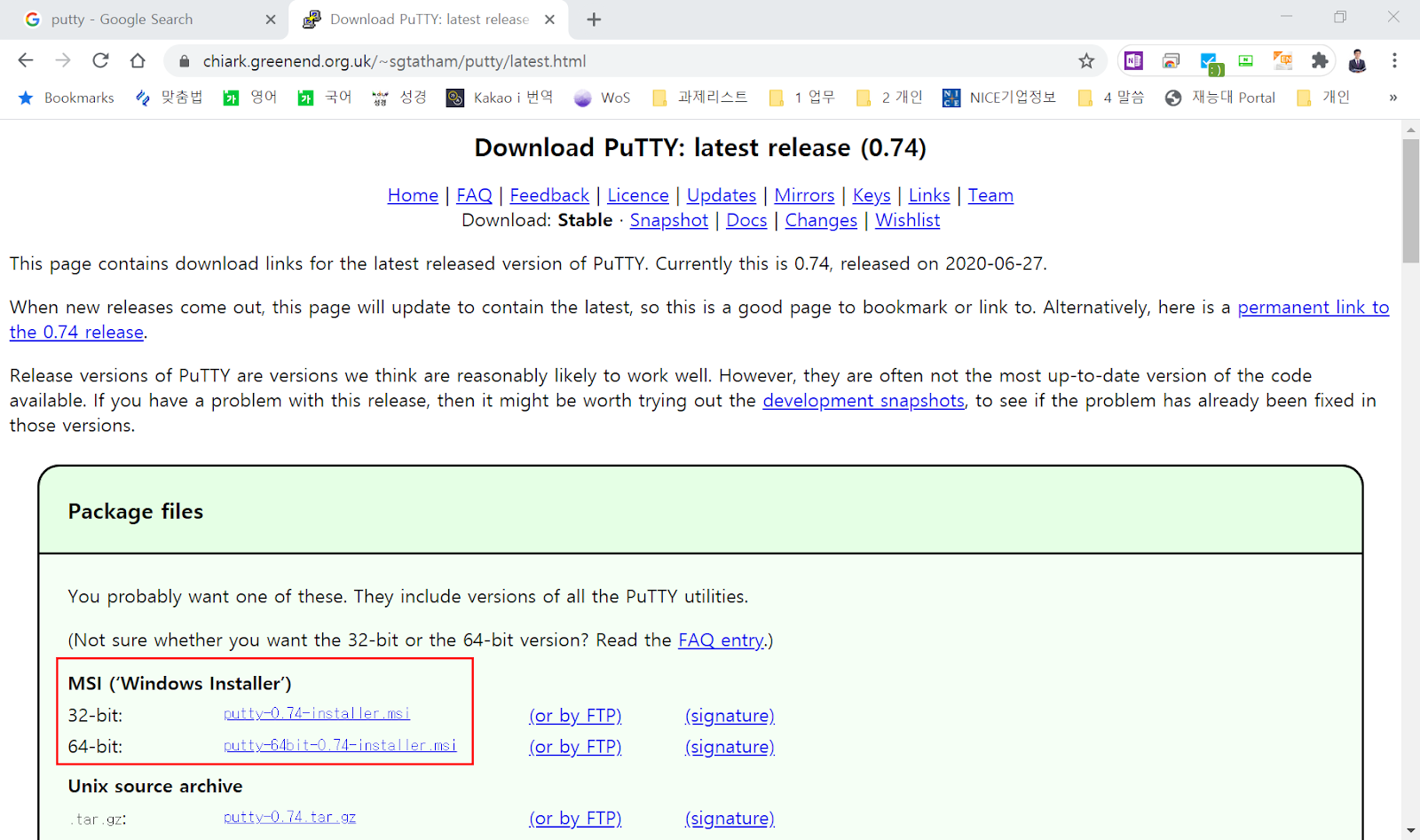This screenshot has width=1420, height=840.
Task: Download putty-0.74-installer.msi (32-bit)
Action: pyautogui.click(x=317, y=713)
